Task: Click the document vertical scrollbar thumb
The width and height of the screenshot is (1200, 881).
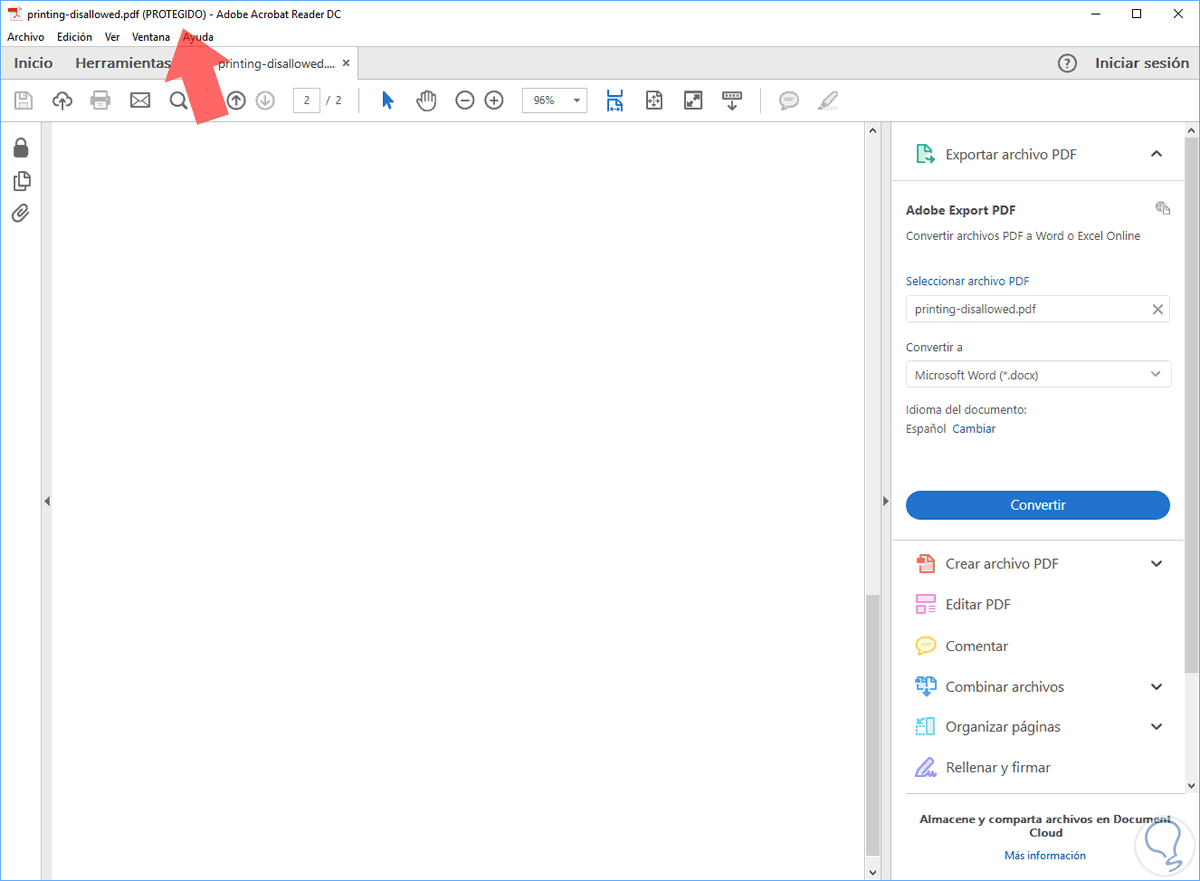Action: [x=873, y=725]
